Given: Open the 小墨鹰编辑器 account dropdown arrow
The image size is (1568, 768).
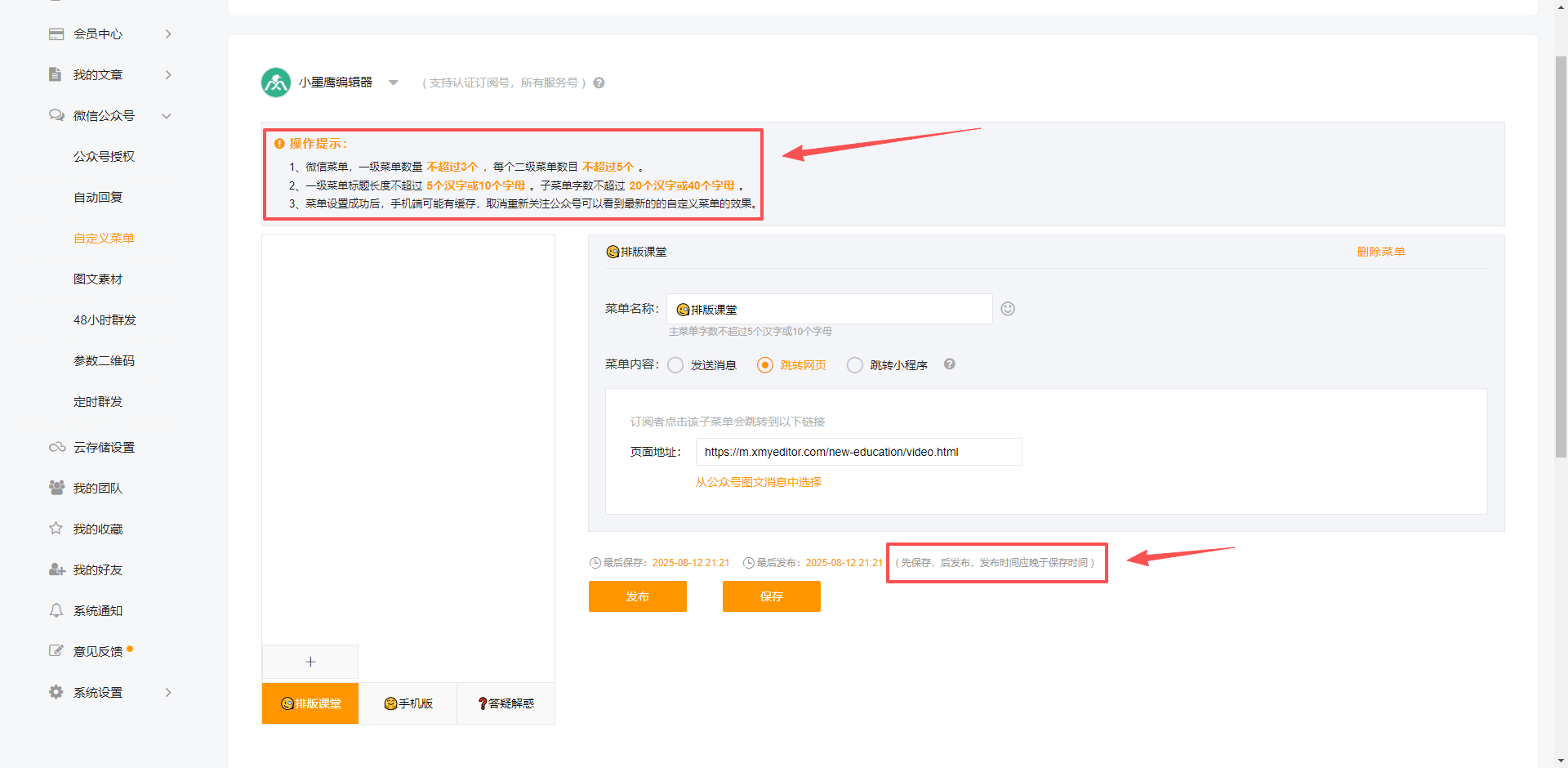Looking at the screenshot, I should click(x=394, y=83).
